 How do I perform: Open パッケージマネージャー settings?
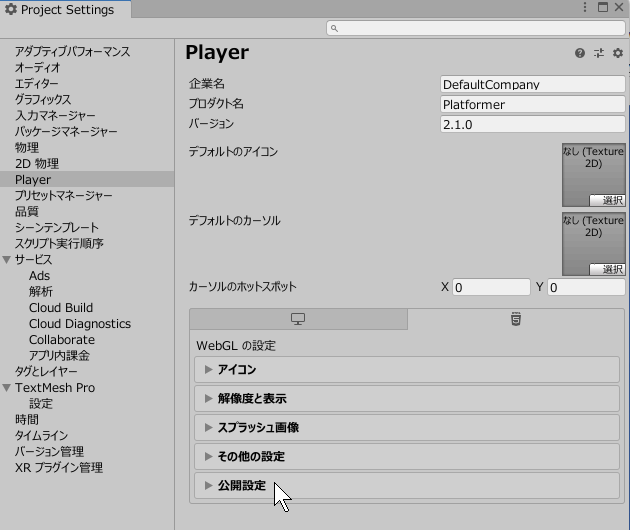coord(66,131)
